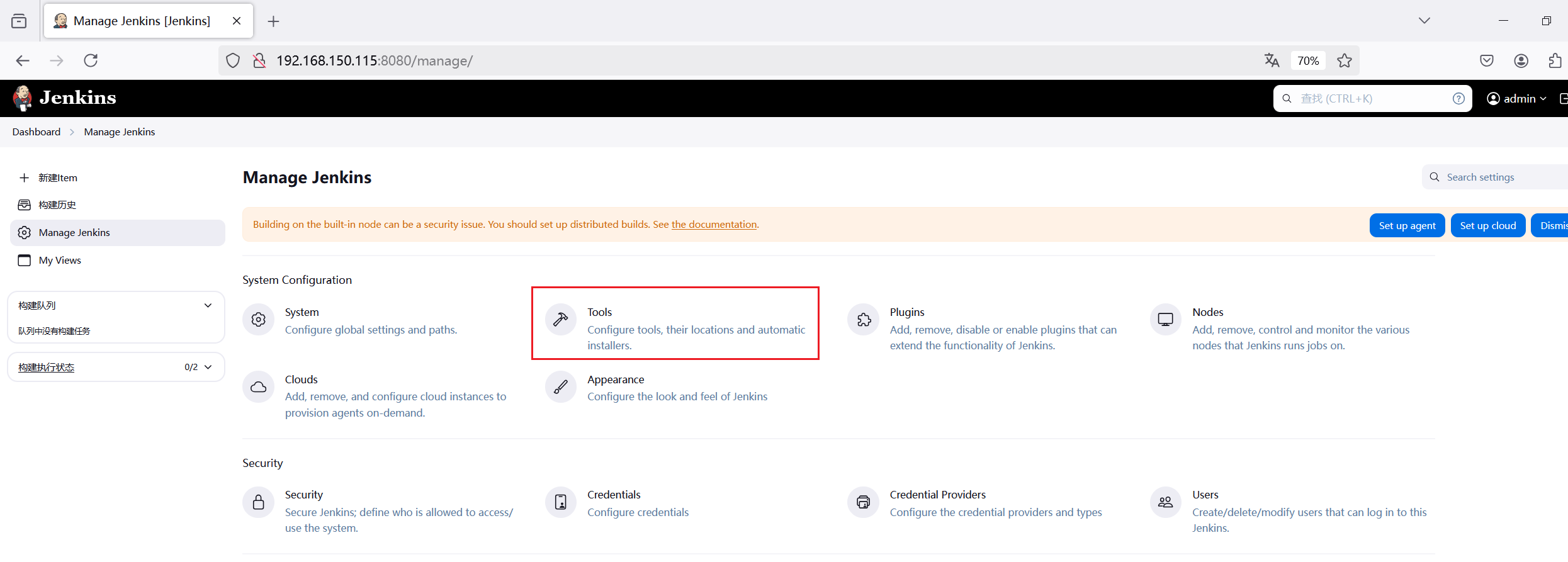Viewport: 1568px width, 562px height.
Task: Open the browser account profile icon
Action: coord(1521,60)
